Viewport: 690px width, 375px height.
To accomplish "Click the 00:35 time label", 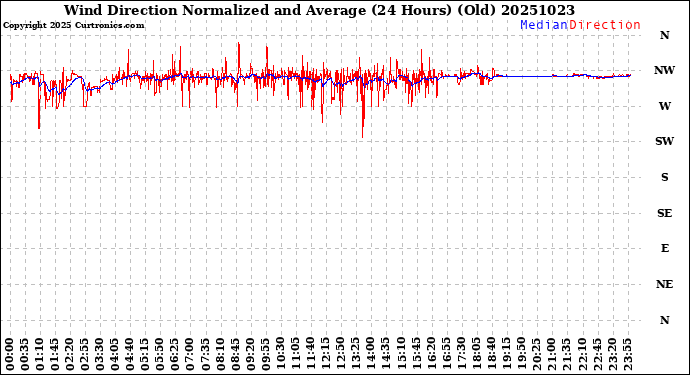I will point(25,354).
